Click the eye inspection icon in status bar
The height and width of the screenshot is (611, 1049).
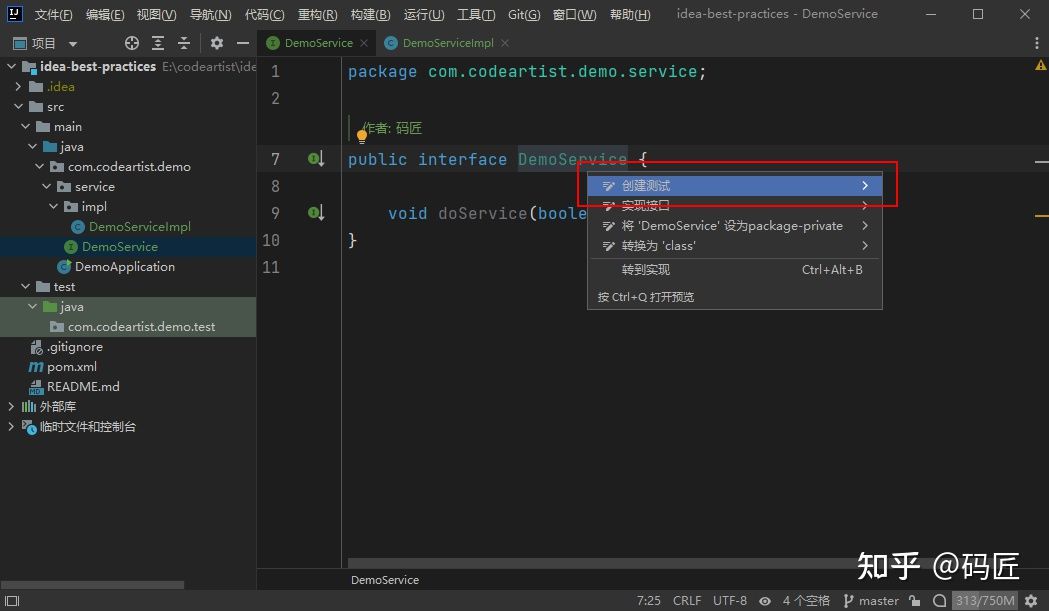765,601
